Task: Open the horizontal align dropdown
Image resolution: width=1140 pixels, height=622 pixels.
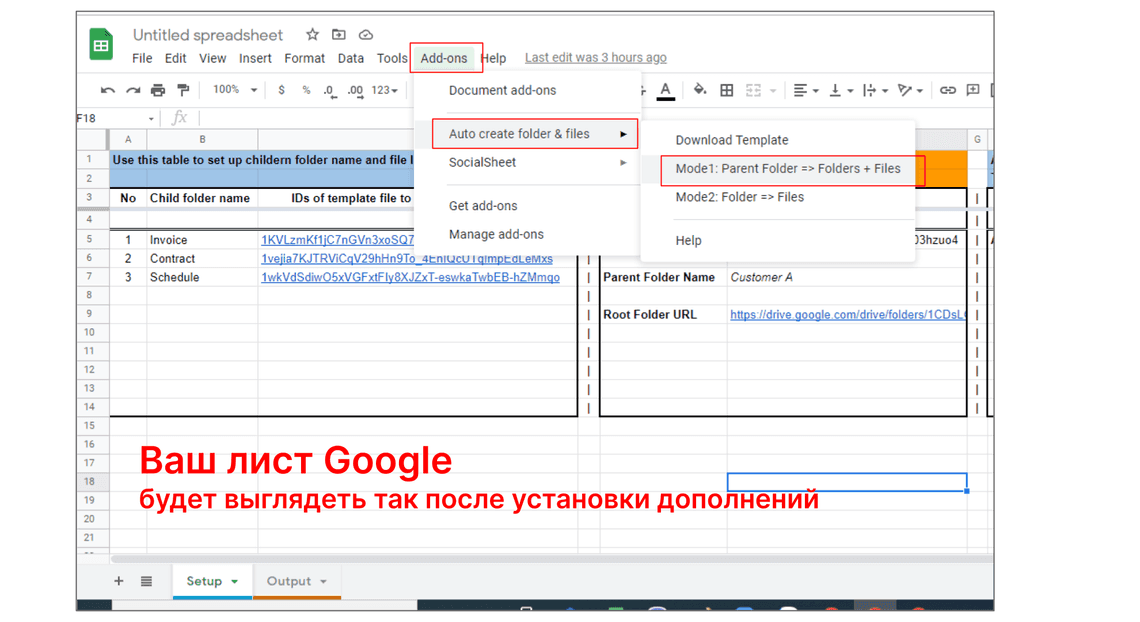Action: click(803, 90)
